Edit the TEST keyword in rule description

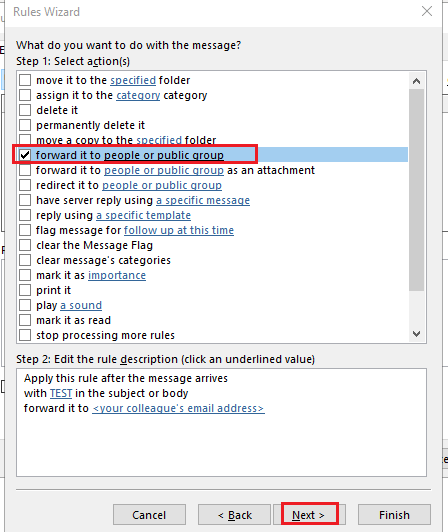[x=61, y=393]
